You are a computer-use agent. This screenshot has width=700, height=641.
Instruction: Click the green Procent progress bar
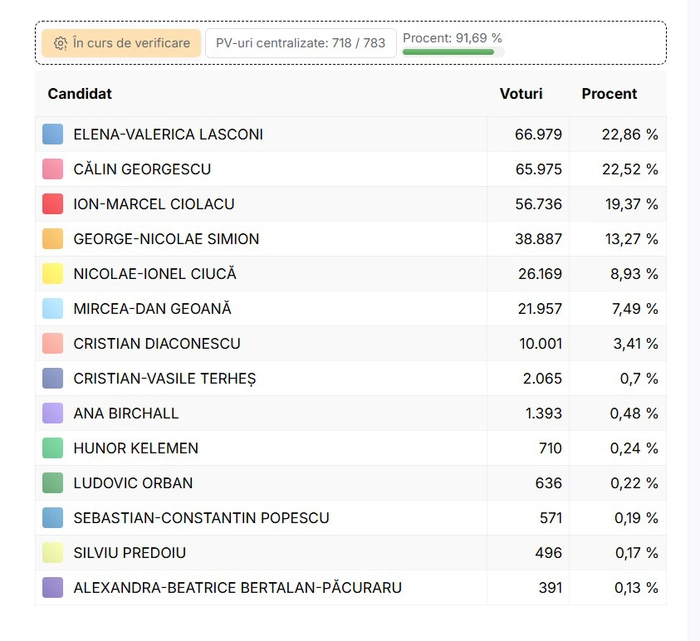[448, 52]
